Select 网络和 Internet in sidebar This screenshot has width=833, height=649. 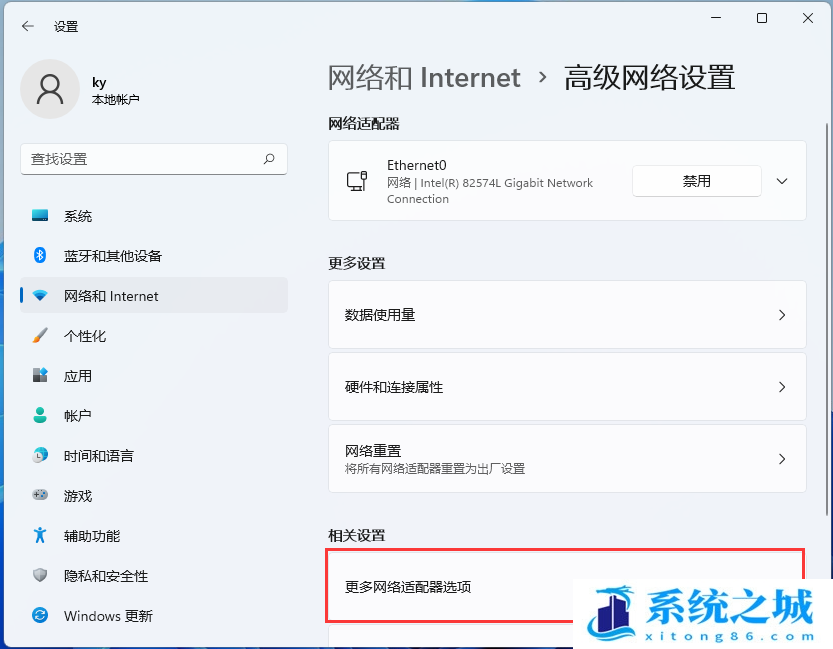111,296
